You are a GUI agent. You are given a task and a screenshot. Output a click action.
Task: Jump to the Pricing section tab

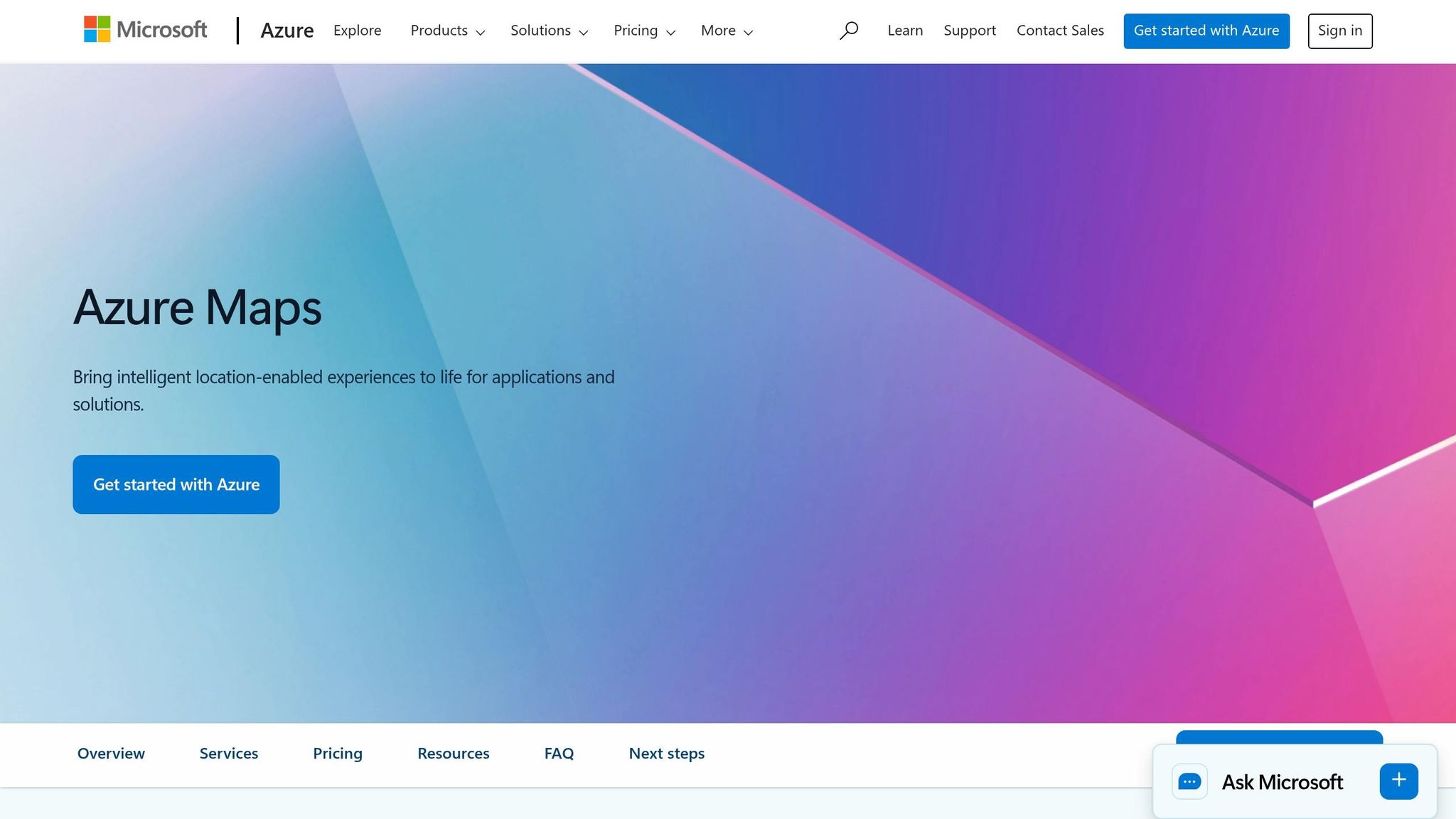(338, 754)
